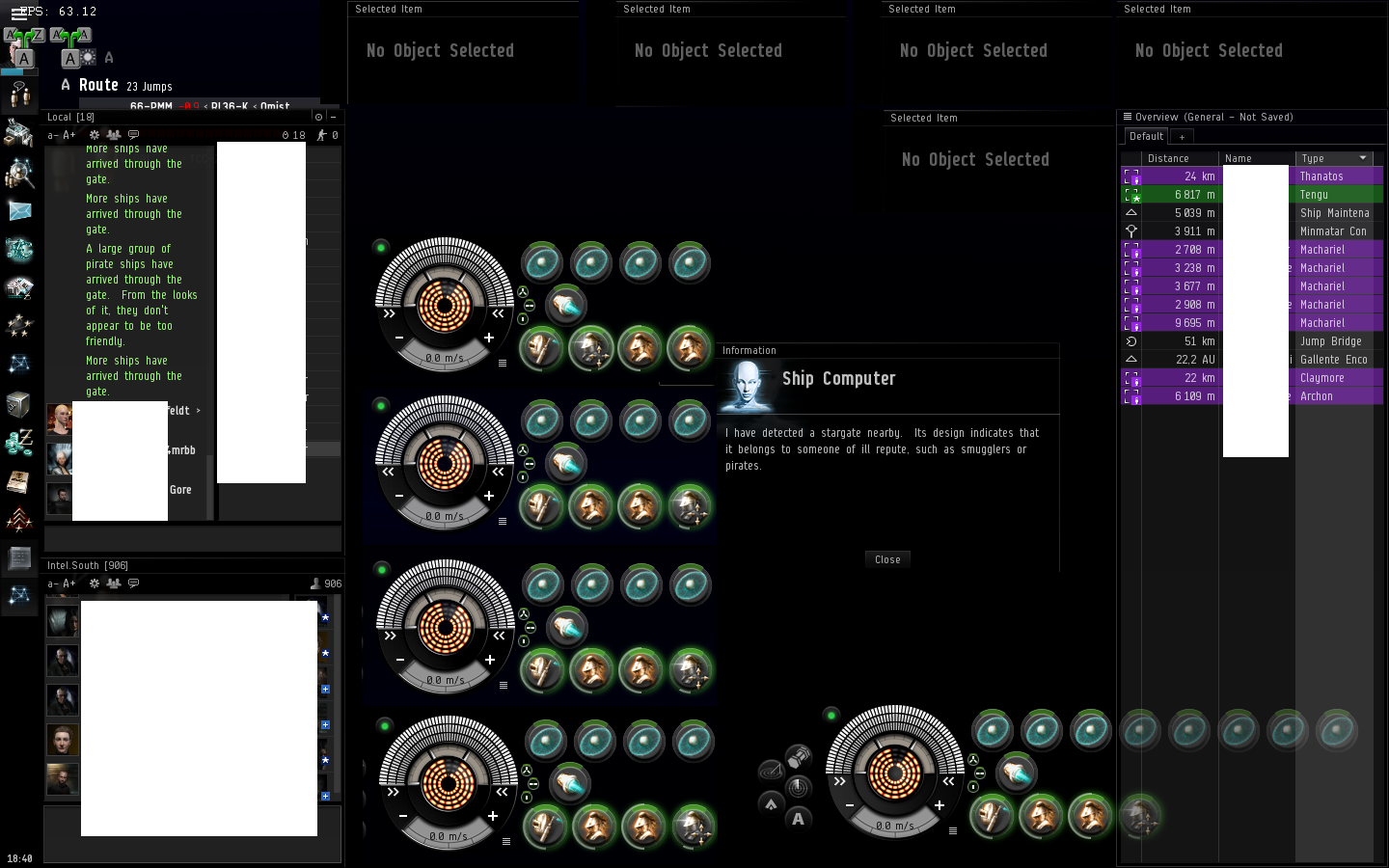Click the Tengu row star bracket icon
The height and width of the screenshot is (868, 1389).
tap(1131, 195)
